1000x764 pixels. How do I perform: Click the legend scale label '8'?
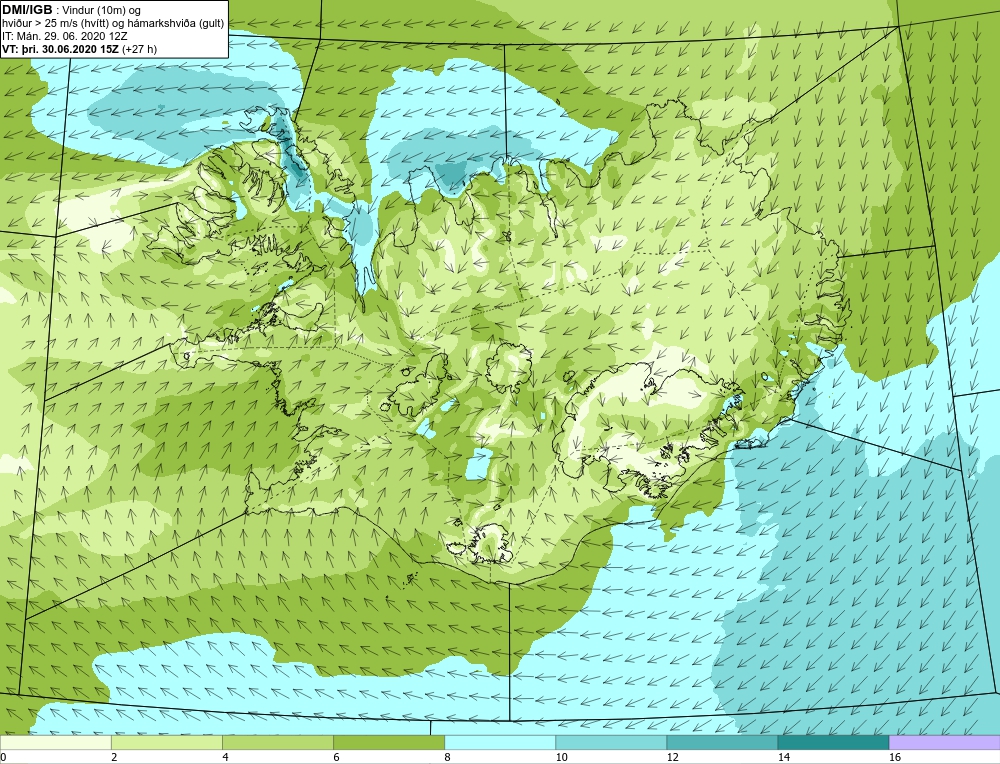(447, 757)
